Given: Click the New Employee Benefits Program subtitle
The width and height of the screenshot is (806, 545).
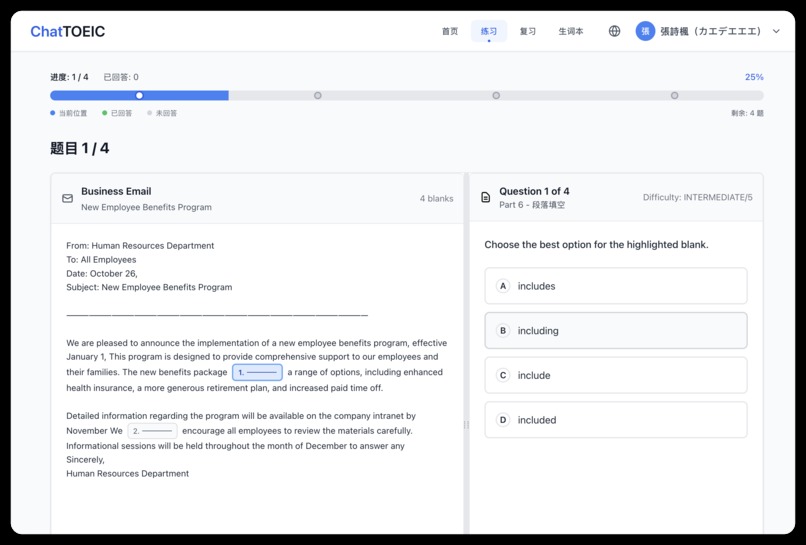Looking at the screenshot, I should [x=146, y=207].
